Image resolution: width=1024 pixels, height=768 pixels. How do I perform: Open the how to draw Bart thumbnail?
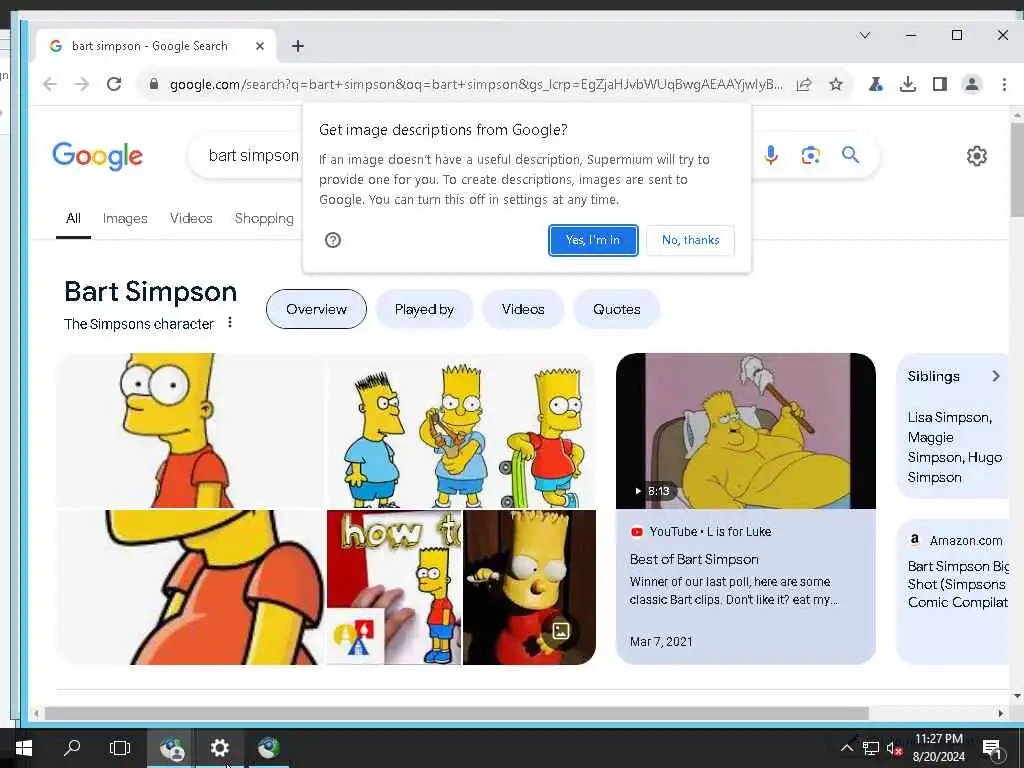394,588
